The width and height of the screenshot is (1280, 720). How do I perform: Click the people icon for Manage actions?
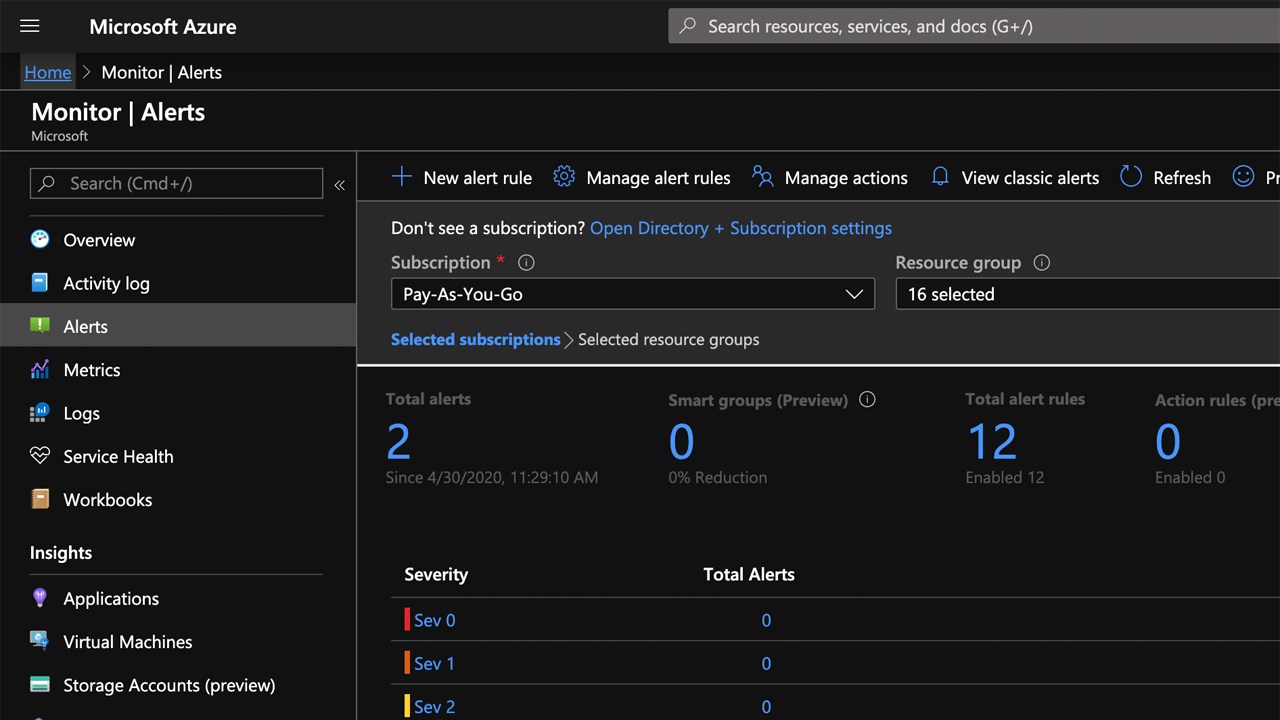click(x=763, y=177)
